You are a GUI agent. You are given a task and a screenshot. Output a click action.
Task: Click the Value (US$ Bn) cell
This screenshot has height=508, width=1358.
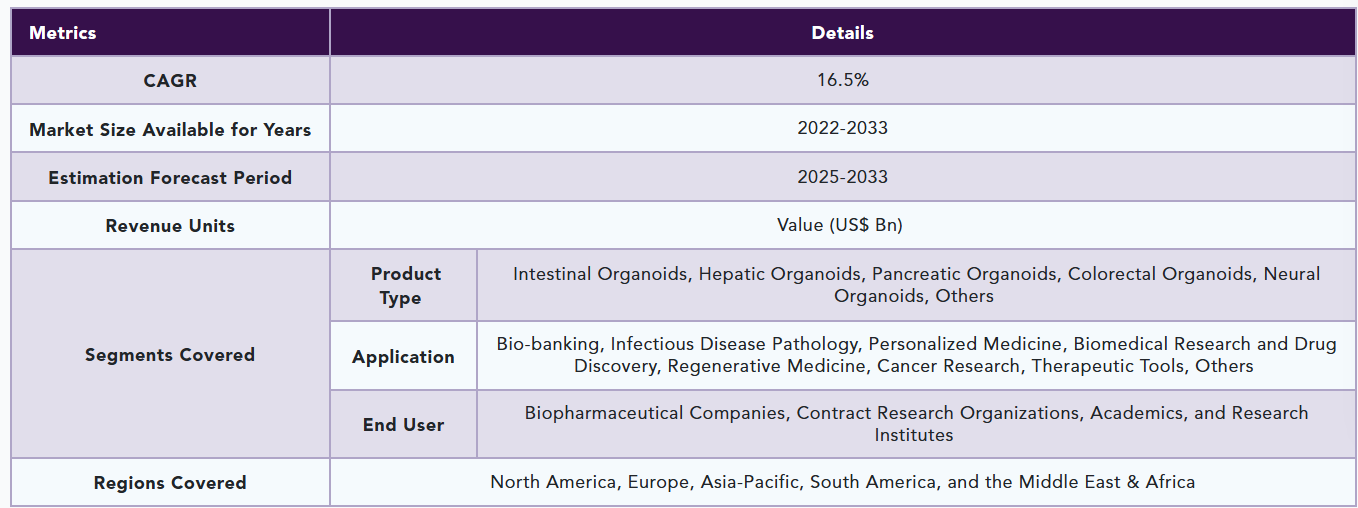point(840,225)
